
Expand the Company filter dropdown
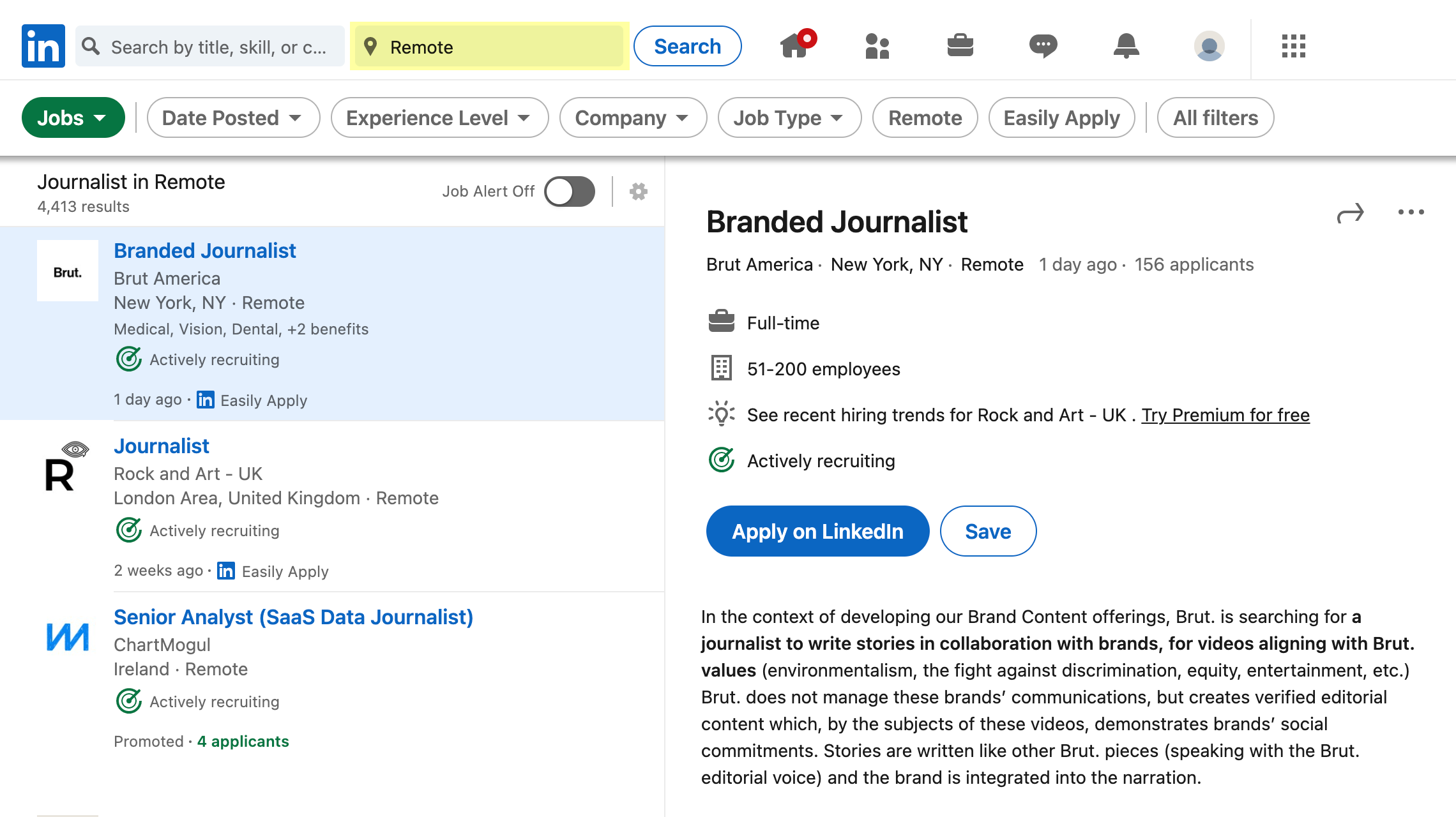[633, 117]
